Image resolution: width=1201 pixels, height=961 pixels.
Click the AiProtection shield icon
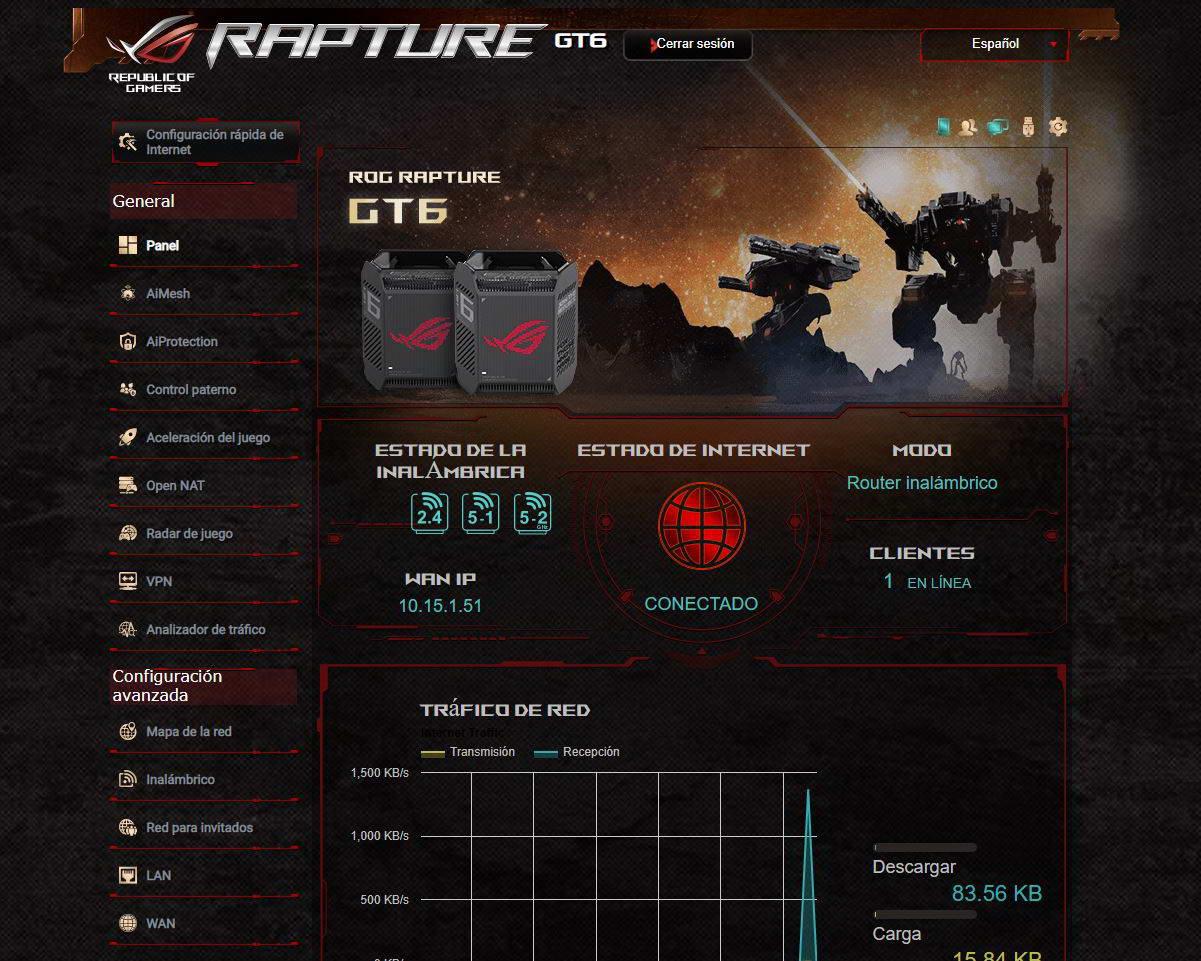(x=128, y=341)
